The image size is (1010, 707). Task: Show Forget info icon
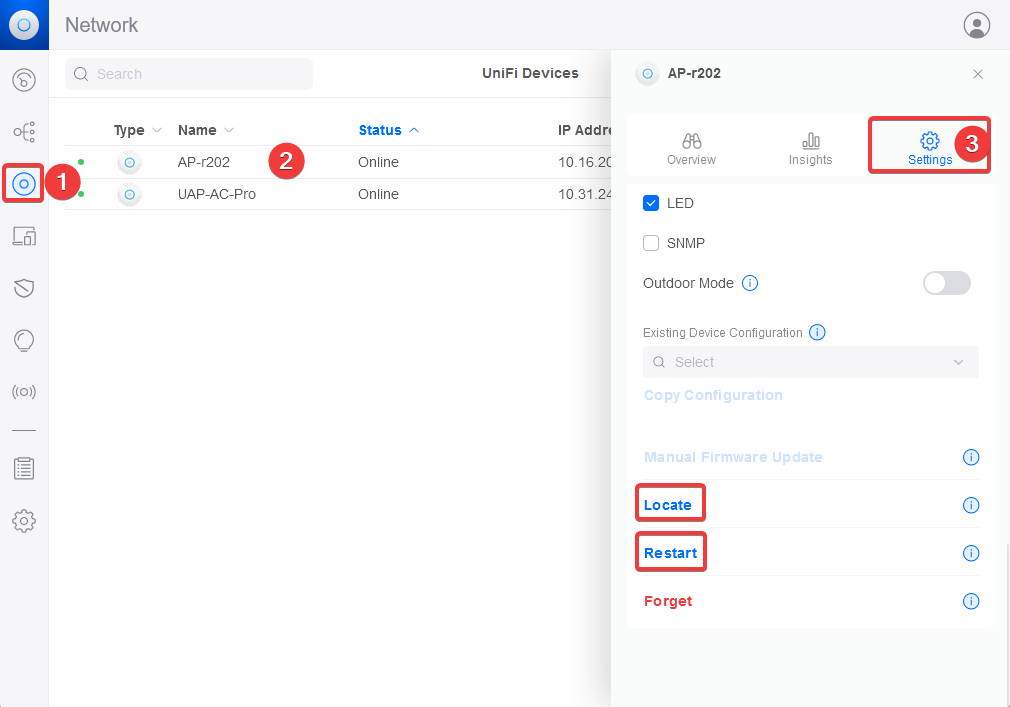click(971, 601)
